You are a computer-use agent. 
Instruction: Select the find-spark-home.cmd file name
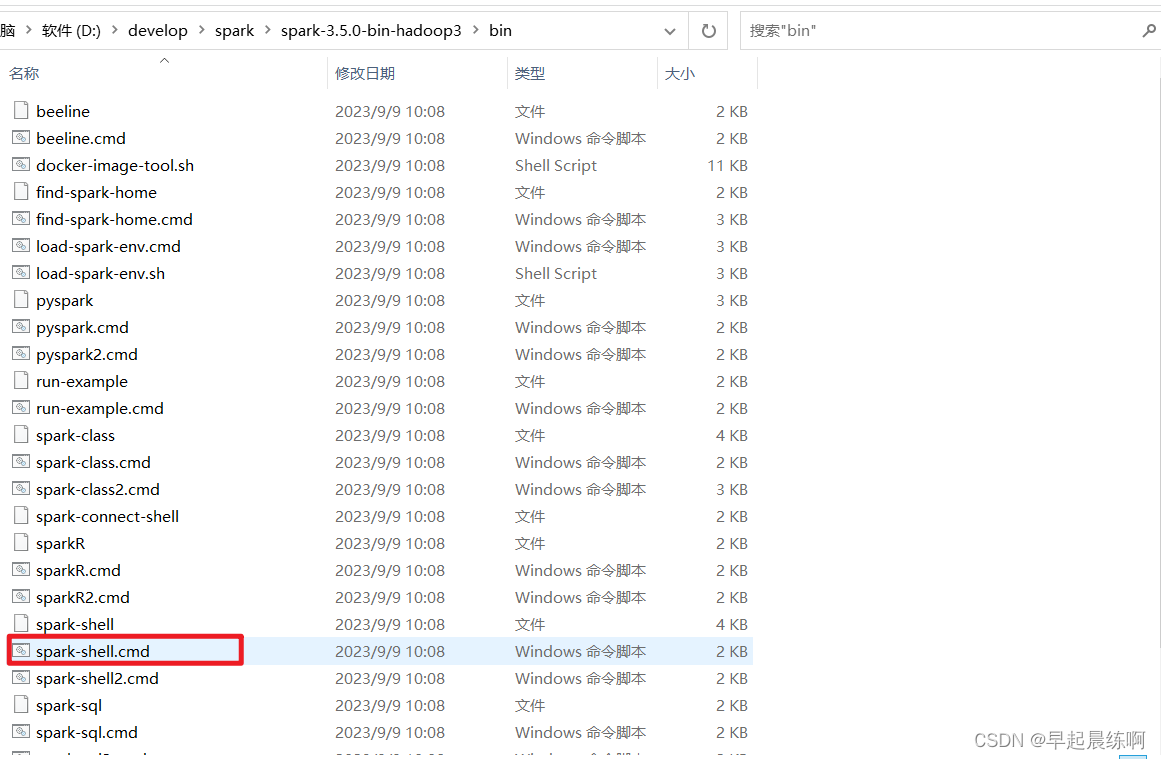114,219
